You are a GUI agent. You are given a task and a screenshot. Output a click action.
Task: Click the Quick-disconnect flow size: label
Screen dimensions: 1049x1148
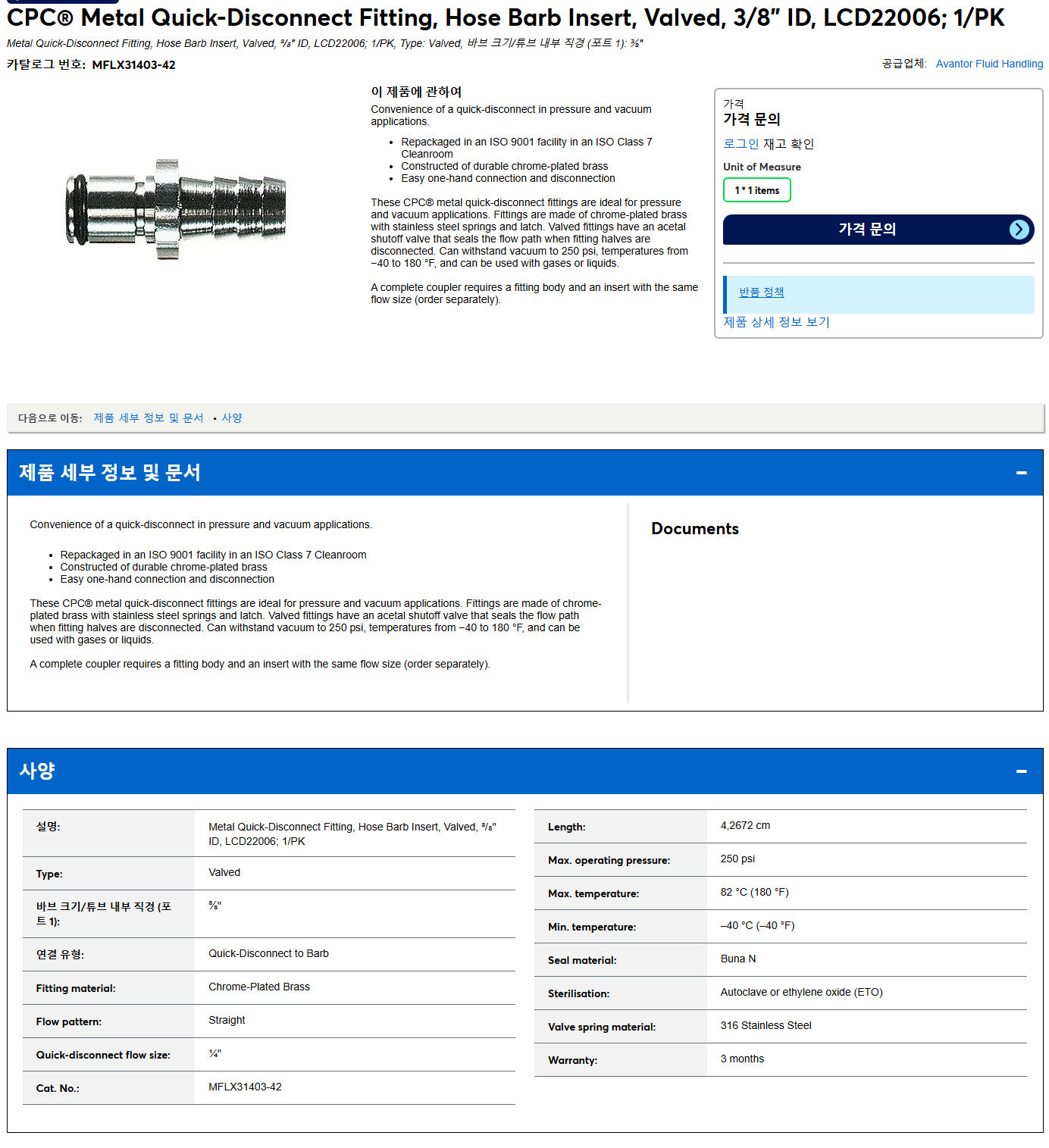[103, 1056]
